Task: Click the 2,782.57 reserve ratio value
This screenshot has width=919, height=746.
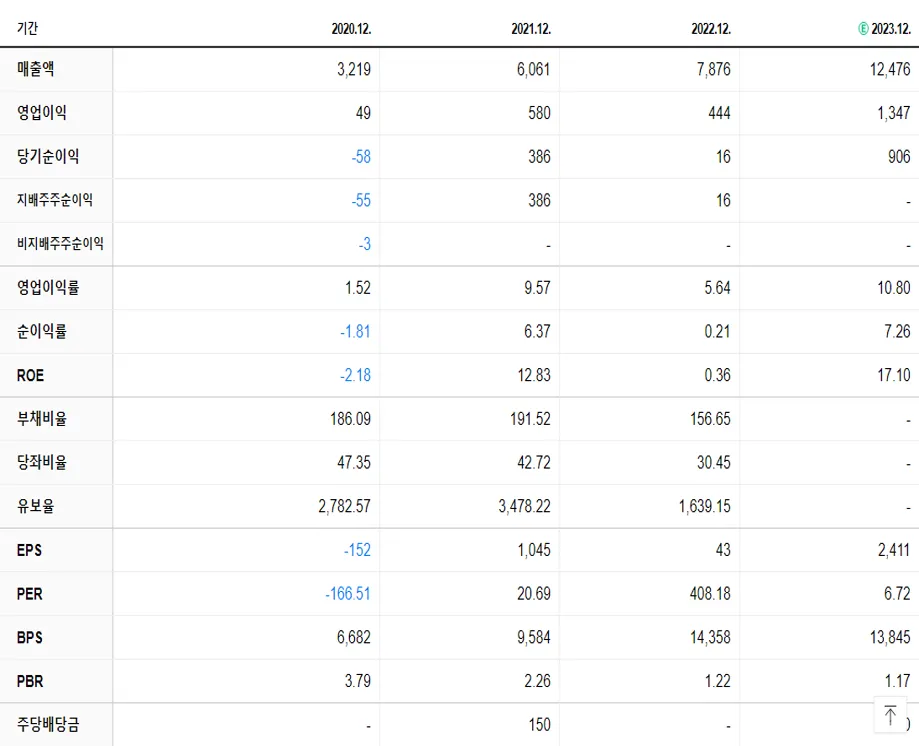Action: (345, 506)
